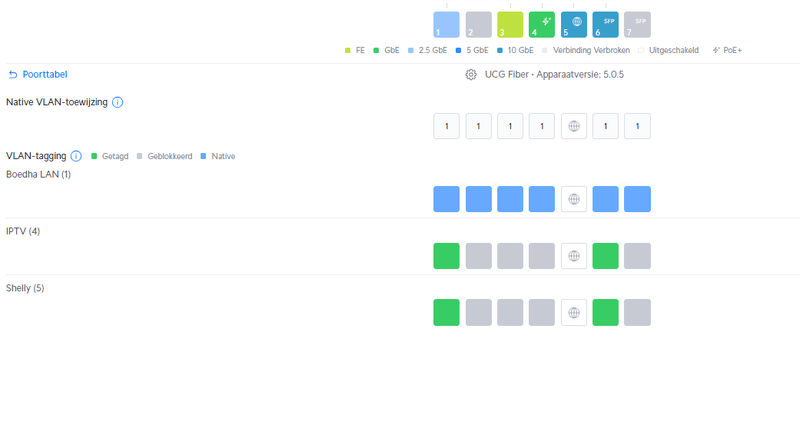This screenshot has height=422, width=800.
Task: Toggle Shelly blocked state on port 7
Action: coord(637,312)
